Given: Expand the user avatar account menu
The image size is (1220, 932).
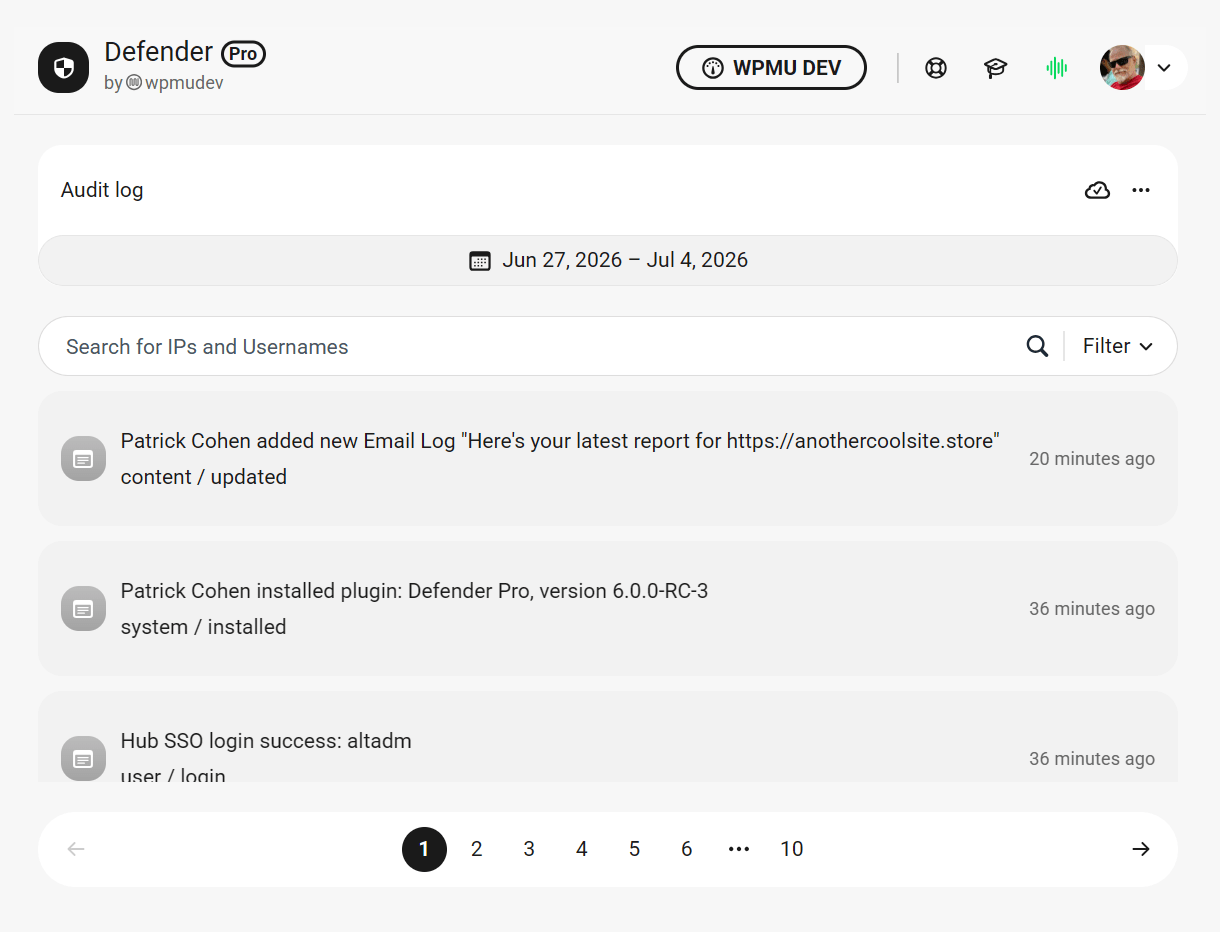Looking at the screenshot, I should (x=1143, y=68).
